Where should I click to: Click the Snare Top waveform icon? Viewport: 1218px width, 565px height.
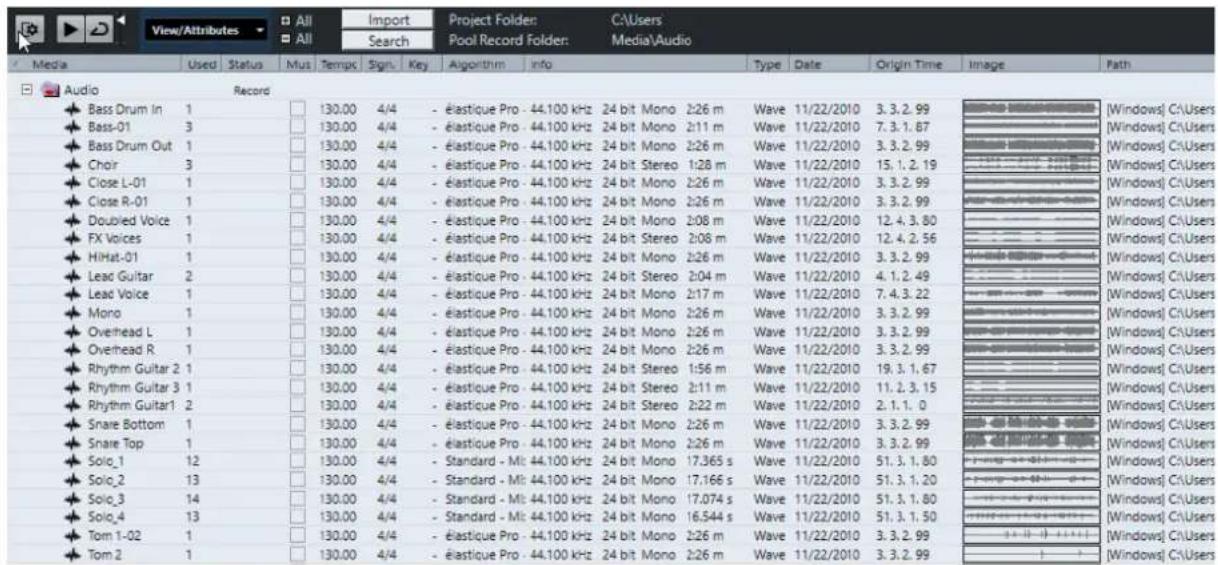point(71,443)
